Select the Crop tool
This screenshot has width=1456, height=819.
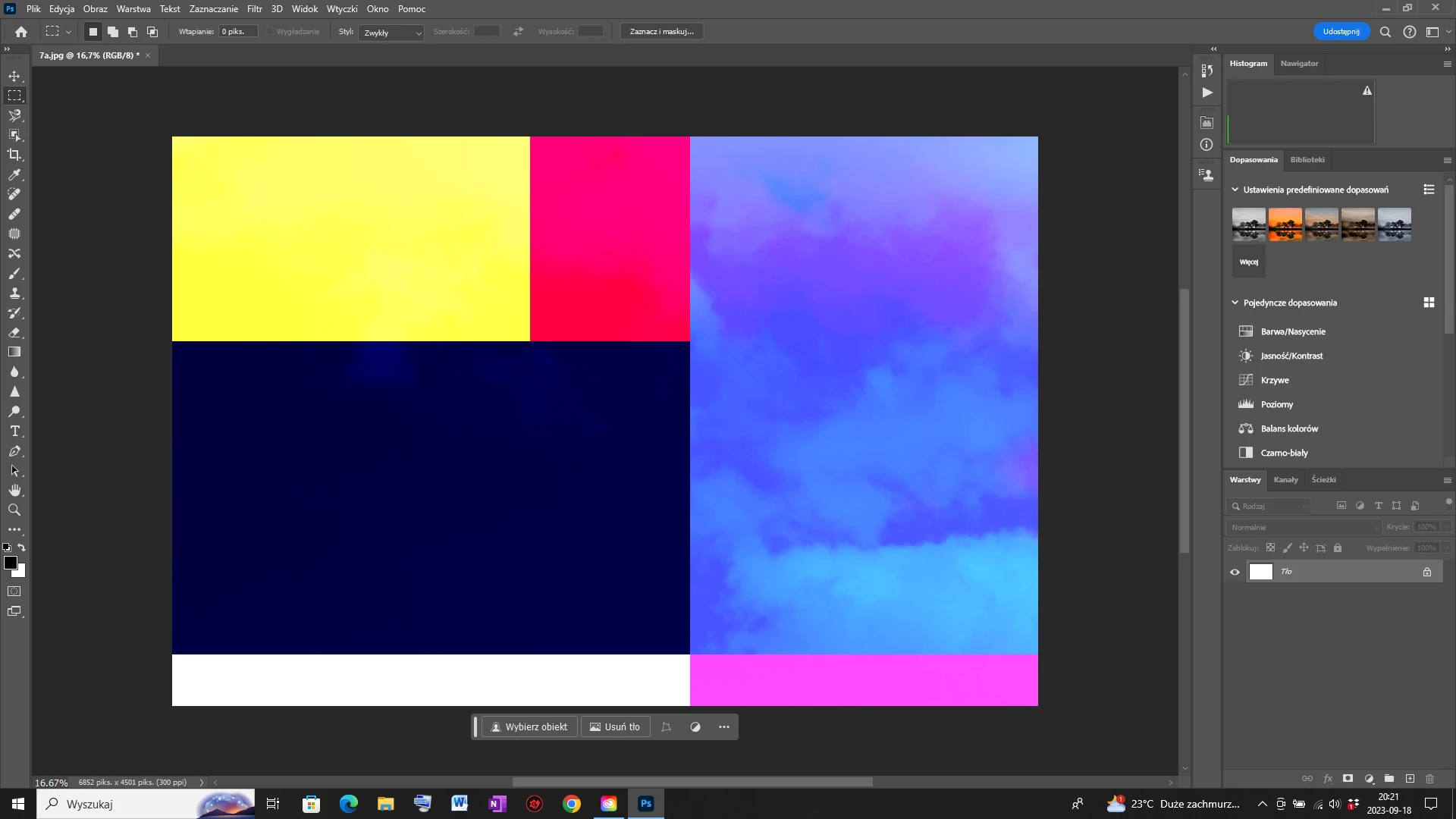14,155
